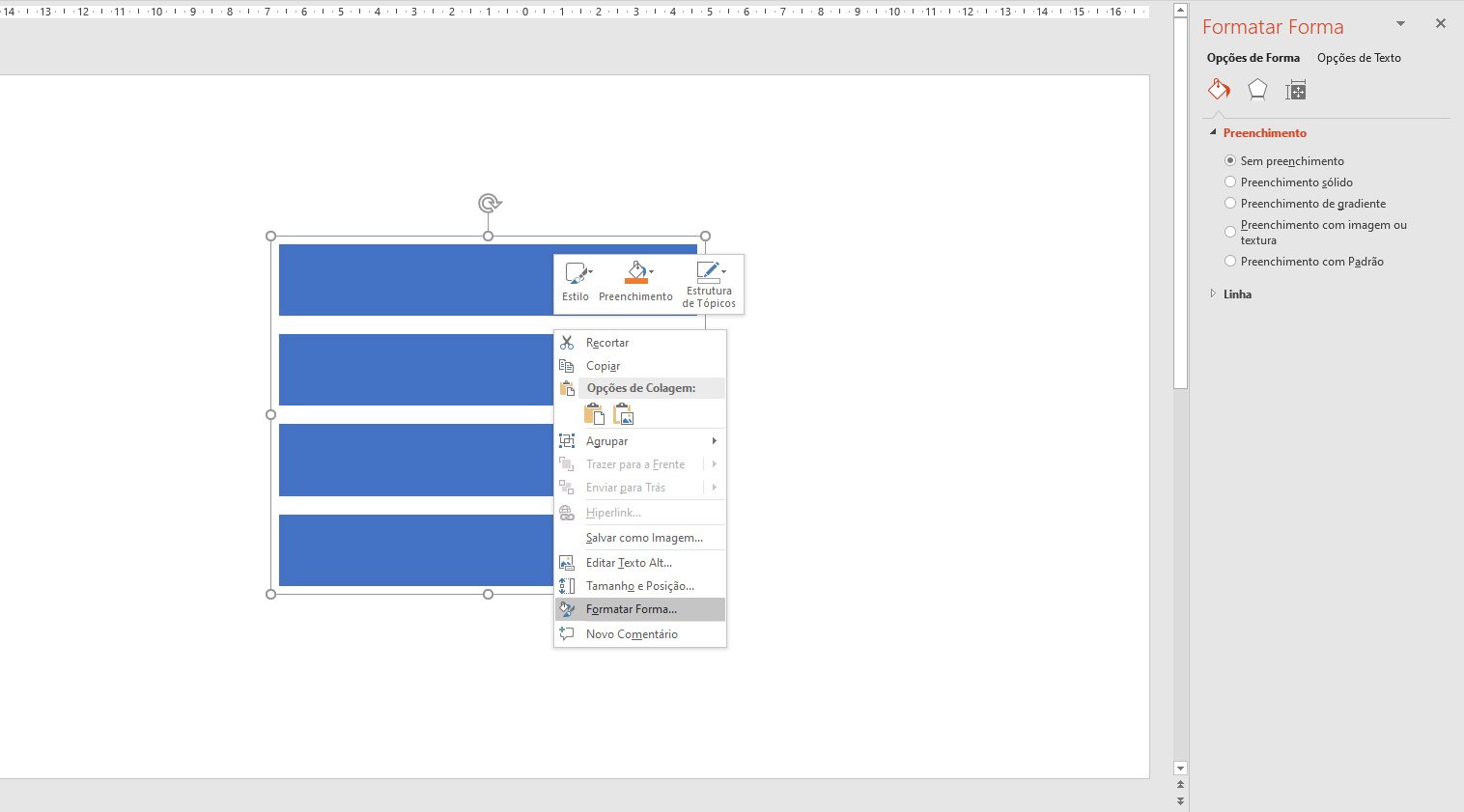Click the second blue rectangle shape
This screenshot has width=1464, height=812.
(x=415, y=370)
